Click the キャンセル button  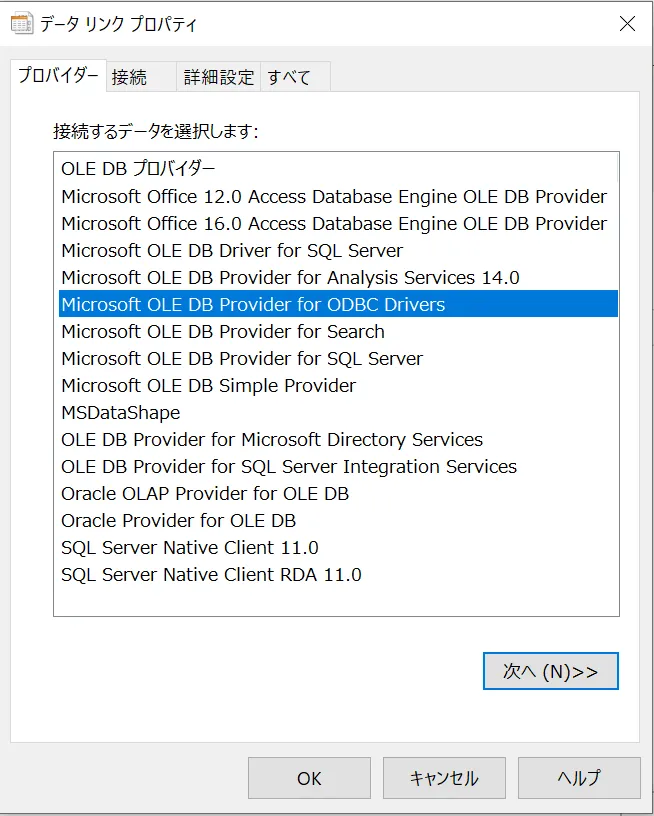[444, 778]
